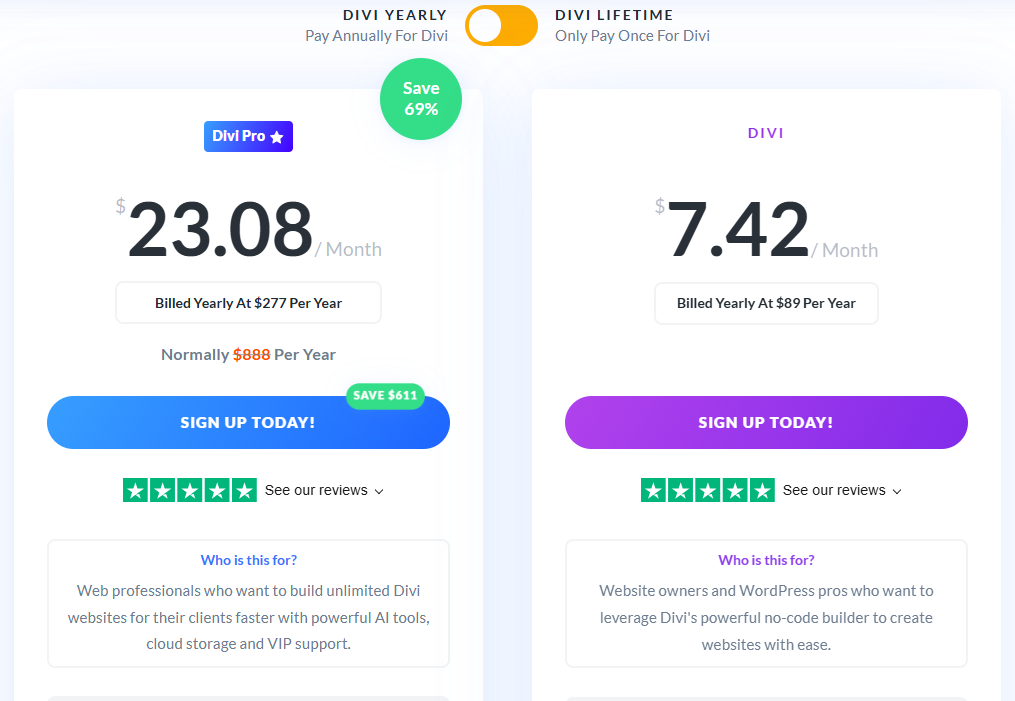Click the blue SIGN UP TODAY button

[248, 422]
